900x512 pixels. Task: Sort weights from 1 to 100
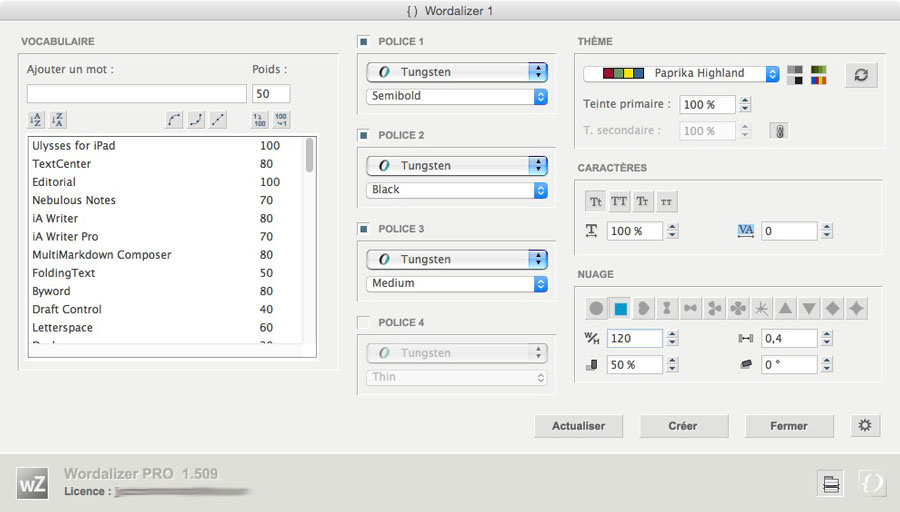(259, 119)
